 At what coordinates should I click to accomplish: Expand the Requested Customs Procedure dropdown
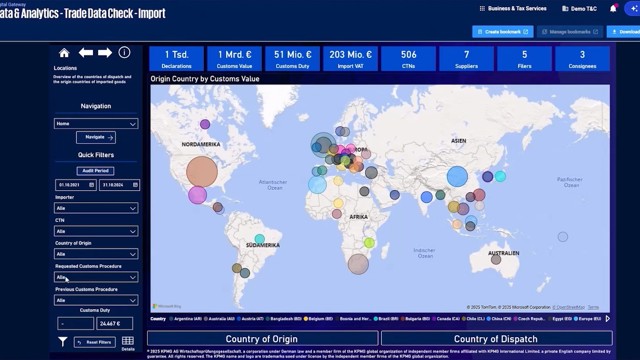pyautogui.click(x=96, y=277)
